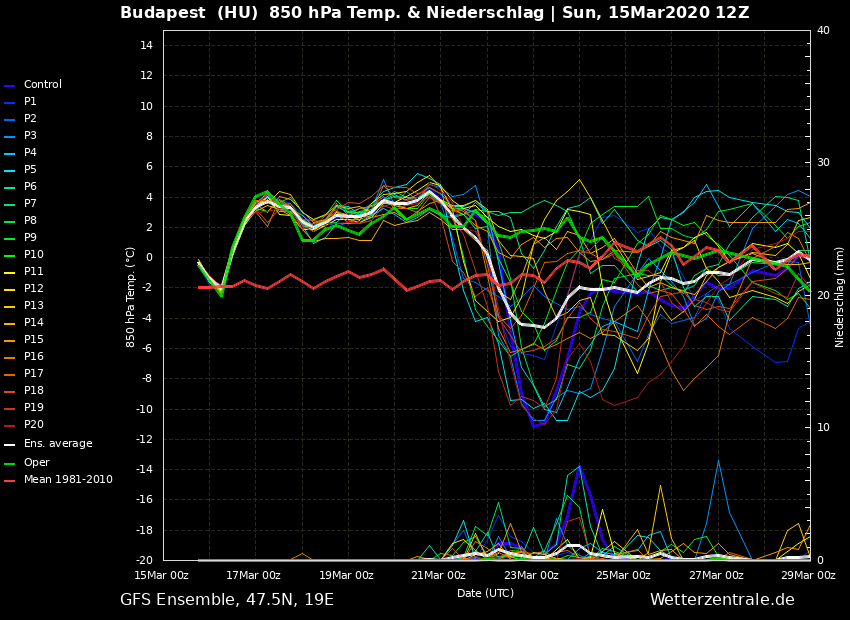Click the red Mean 1981-2010 legend swatch
This screenshot has height=620, width=850.
click(10, 480)
